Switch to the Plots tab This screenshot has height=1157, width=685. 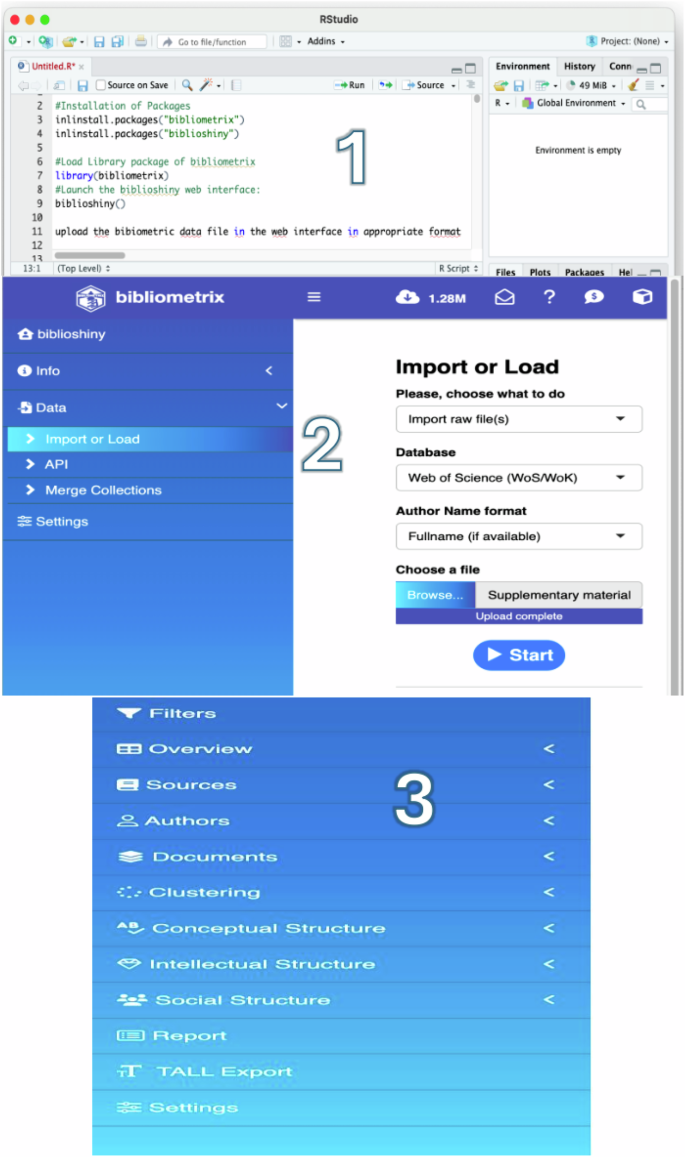click(540, 272)
